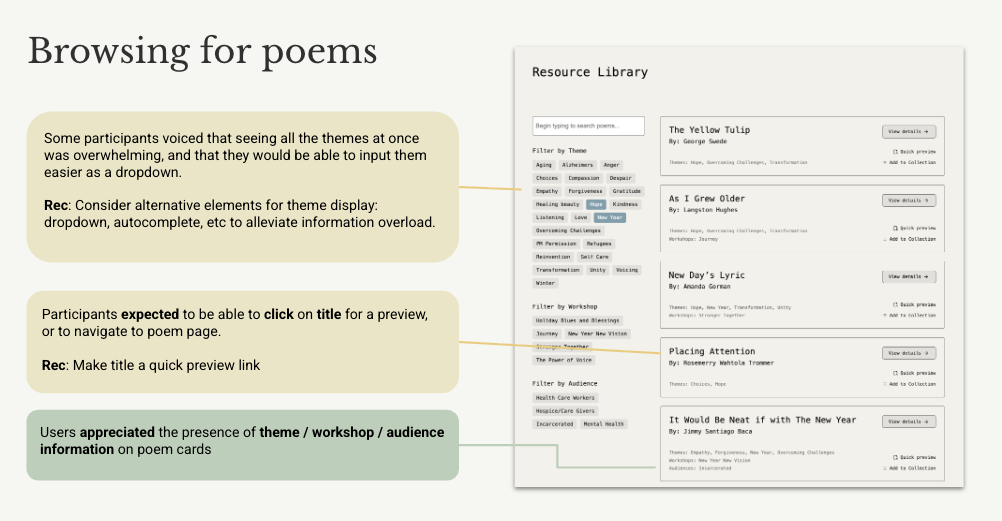The width and height of the screenshot is (1002, 521).
Task: Click Quick preview icon on The Yellow Tulip card
Action: 895,152
